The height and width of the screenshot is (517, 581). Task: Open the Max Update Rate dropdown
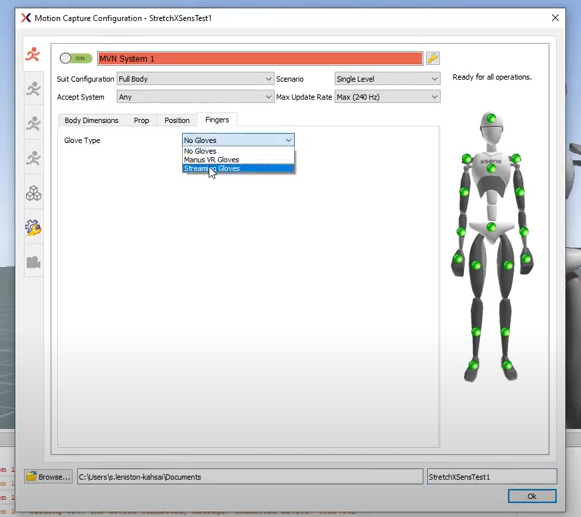[x=387, y=97]
